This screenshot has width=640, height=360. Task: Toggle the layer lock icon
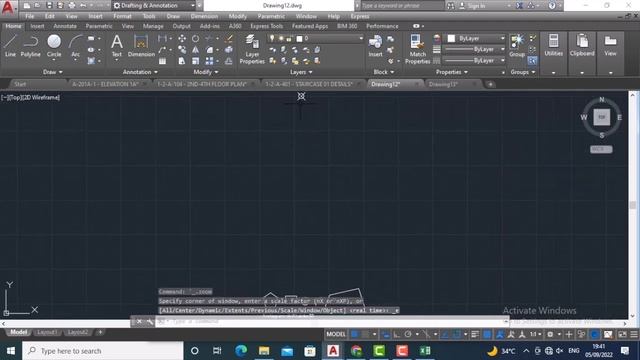[289, 38]
